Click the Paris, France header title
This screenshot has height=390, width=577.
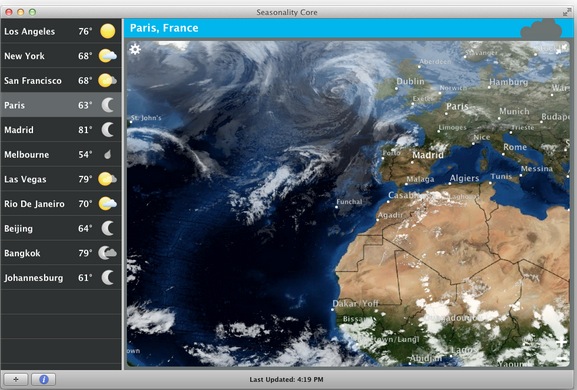point(164,28)
